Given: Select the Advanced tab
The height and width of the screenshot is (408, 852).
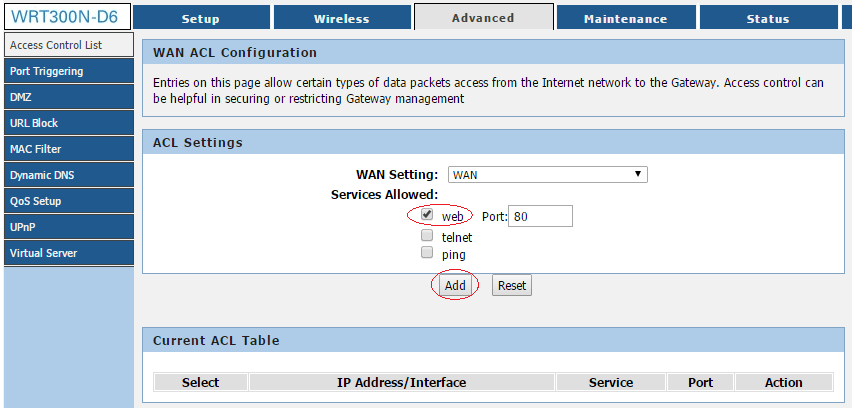Looking at the screenshot, I should [483, 17].
